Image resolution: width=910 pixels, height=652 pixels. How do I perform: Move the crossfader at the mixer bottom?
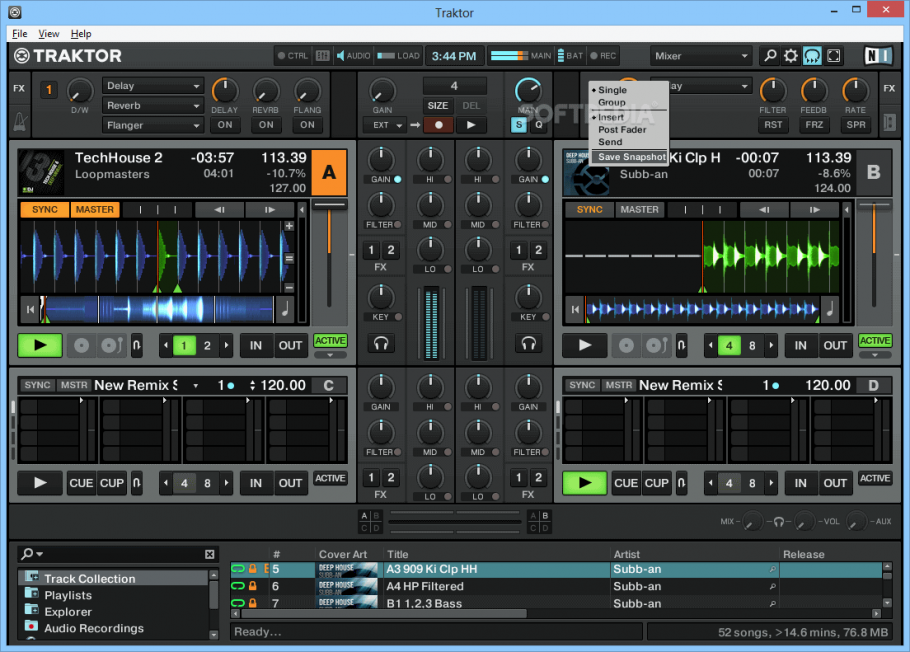tap(455, 521)
